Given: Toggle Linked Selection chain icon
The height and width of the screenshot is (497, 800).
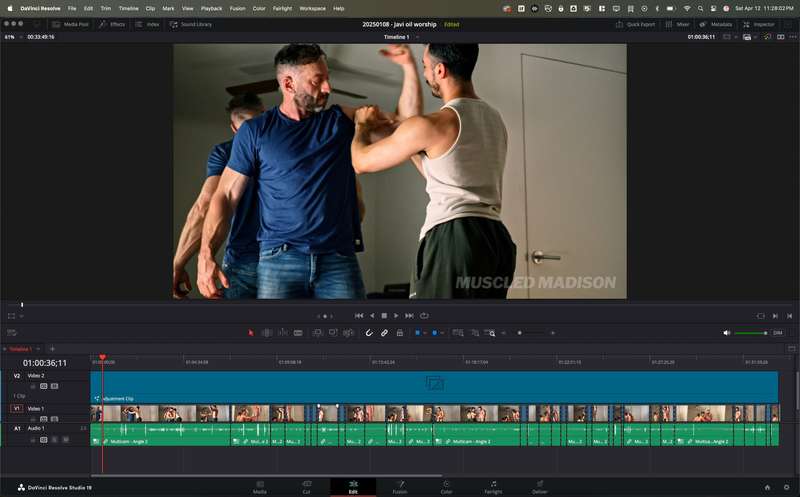Looking at the screenshot, I should click(x=384, y=332).
